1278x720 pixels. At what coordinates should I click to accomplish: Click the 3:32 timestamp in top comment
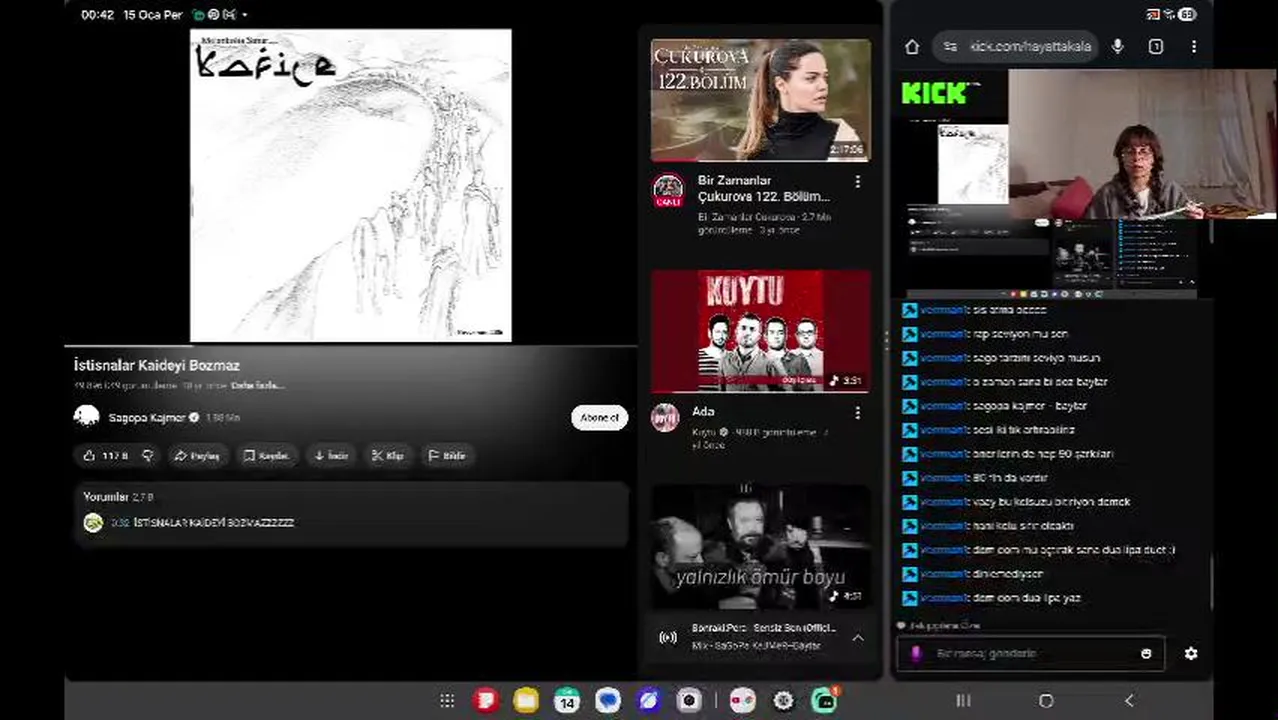119,523
